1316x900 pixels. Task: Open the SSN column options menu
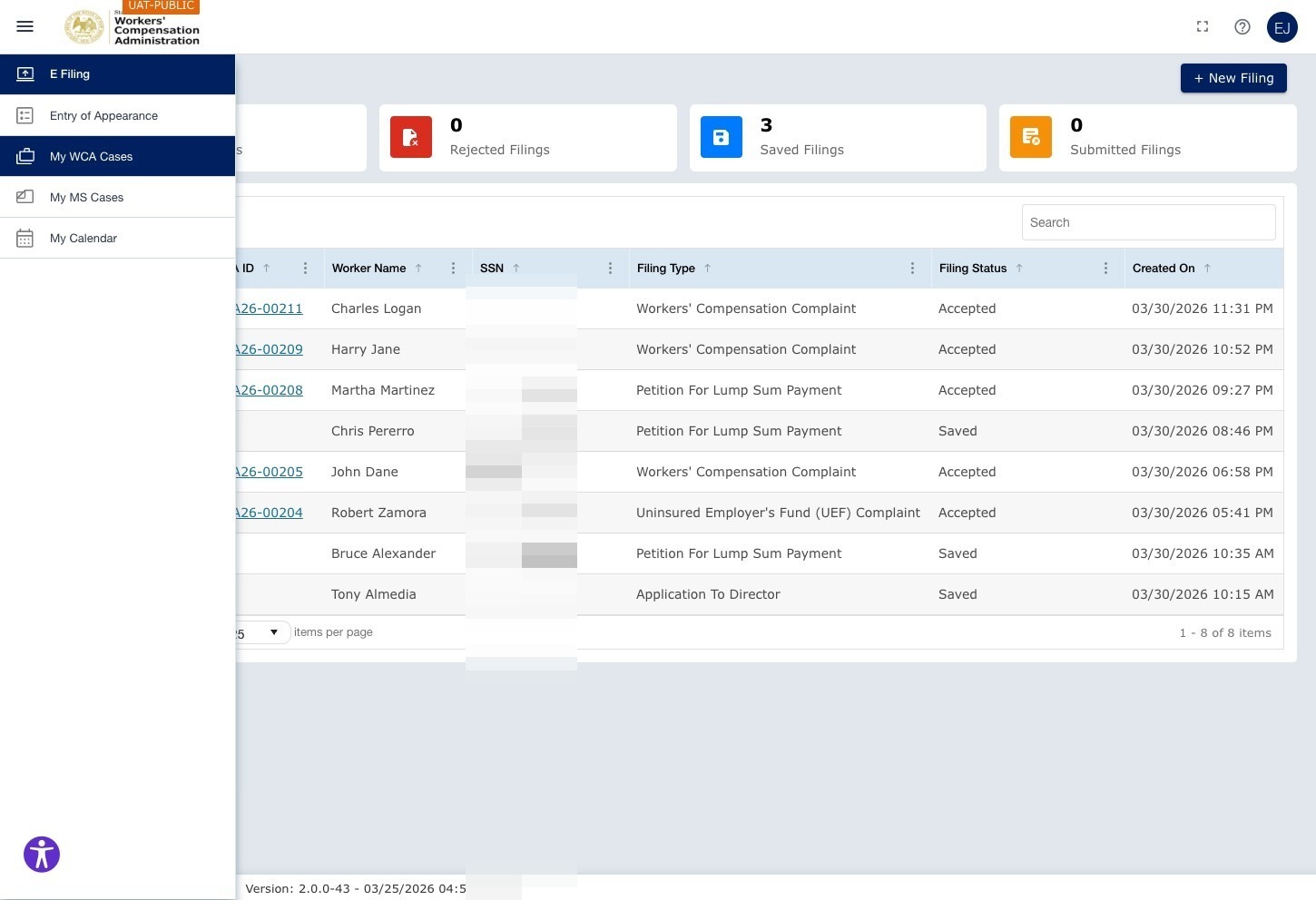click(x=611, y=269)
